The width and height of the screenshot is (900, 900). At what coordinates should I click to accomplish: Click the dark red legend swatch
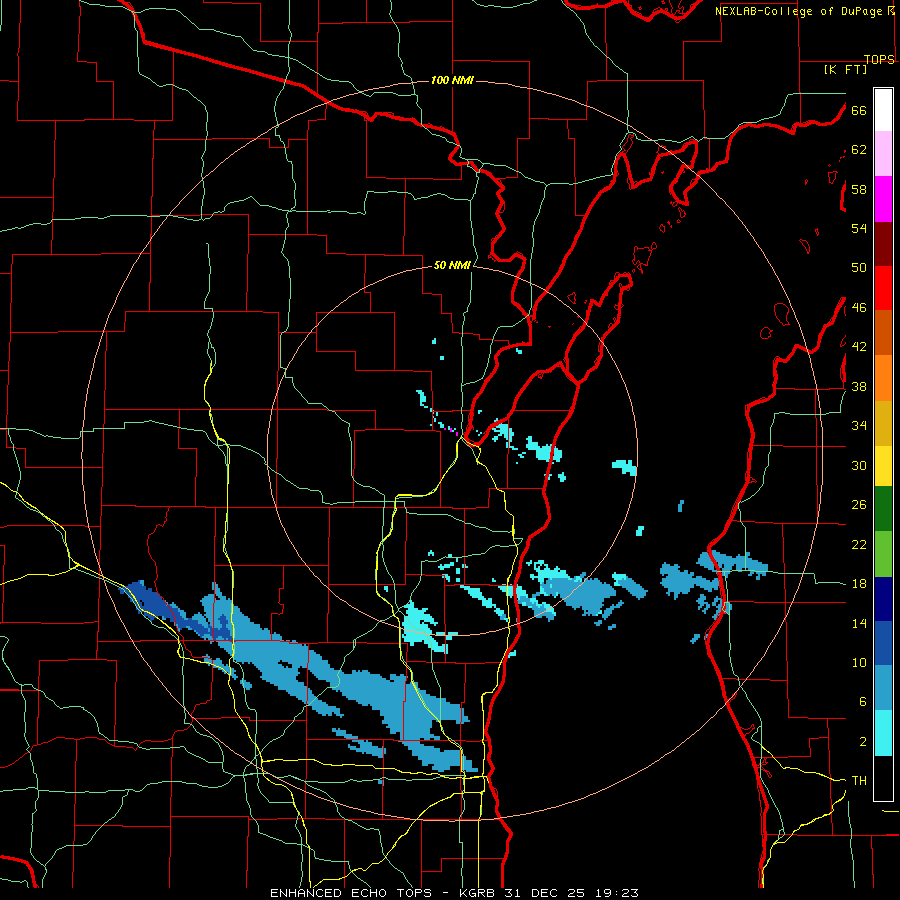883,244
